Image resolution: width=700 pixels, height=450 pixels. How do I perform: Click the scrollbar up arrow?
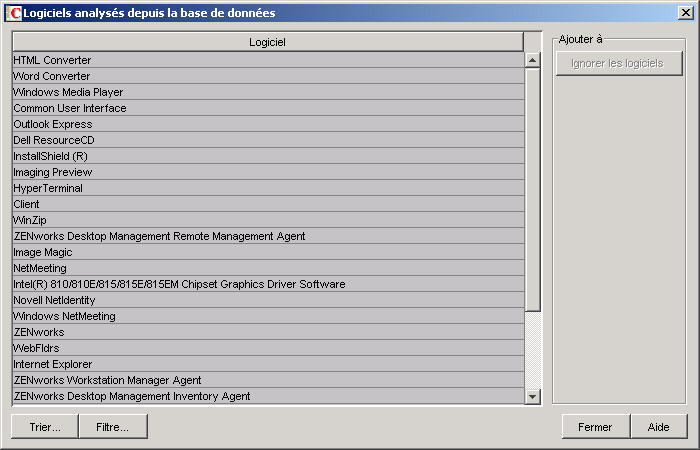pyautogui.click(x=533, y=60)
